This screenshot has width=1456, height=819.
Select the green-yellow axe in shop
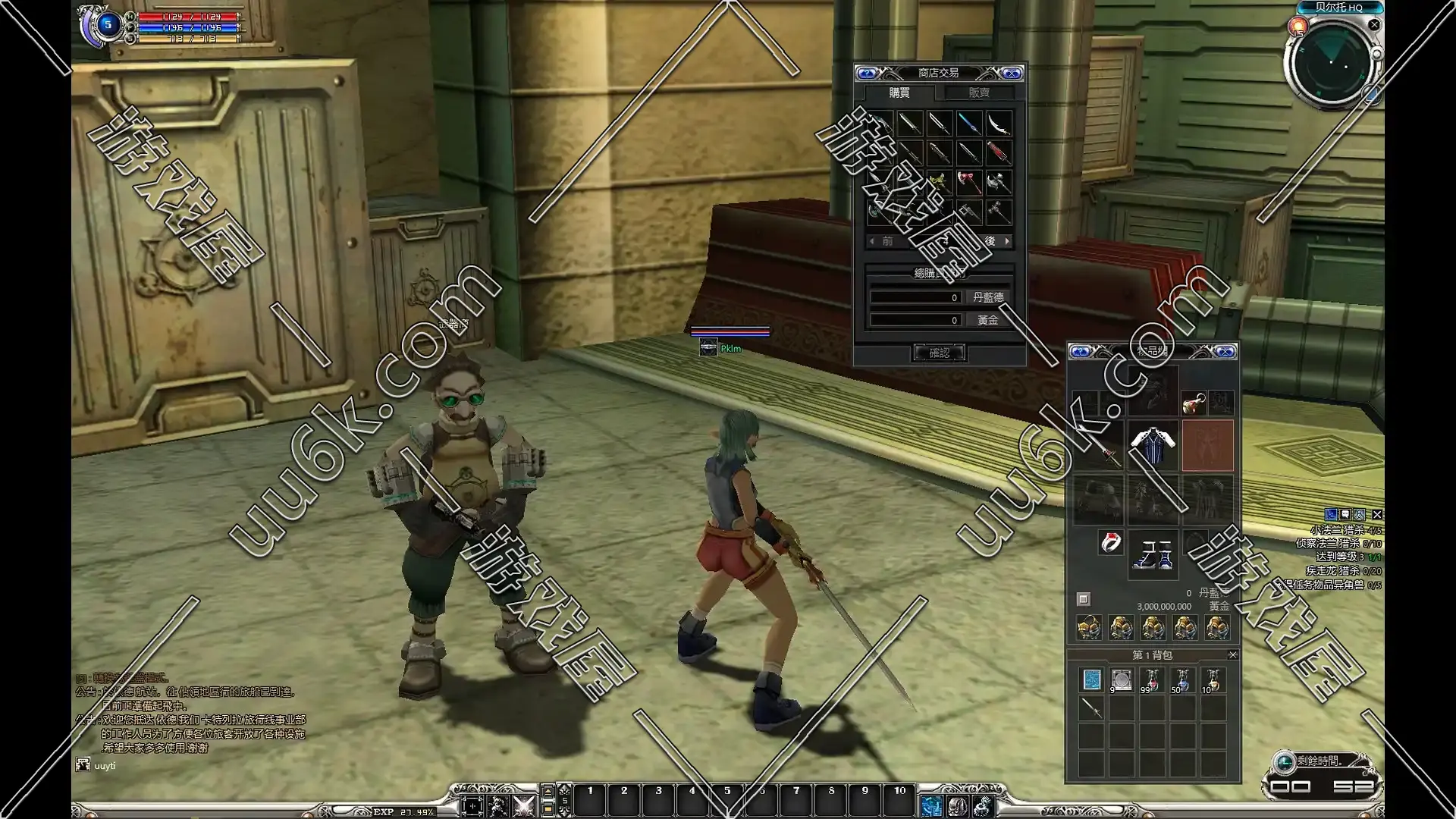(x=940, y=182)
